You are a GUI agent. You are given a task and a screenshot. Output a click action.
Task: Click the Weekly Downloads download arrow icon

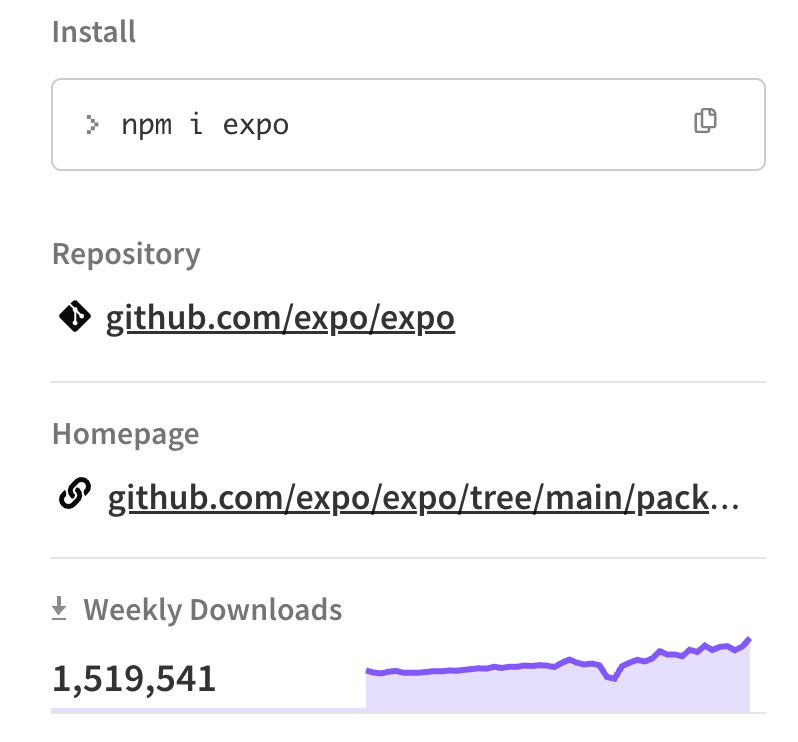click(x=59, y=609)
